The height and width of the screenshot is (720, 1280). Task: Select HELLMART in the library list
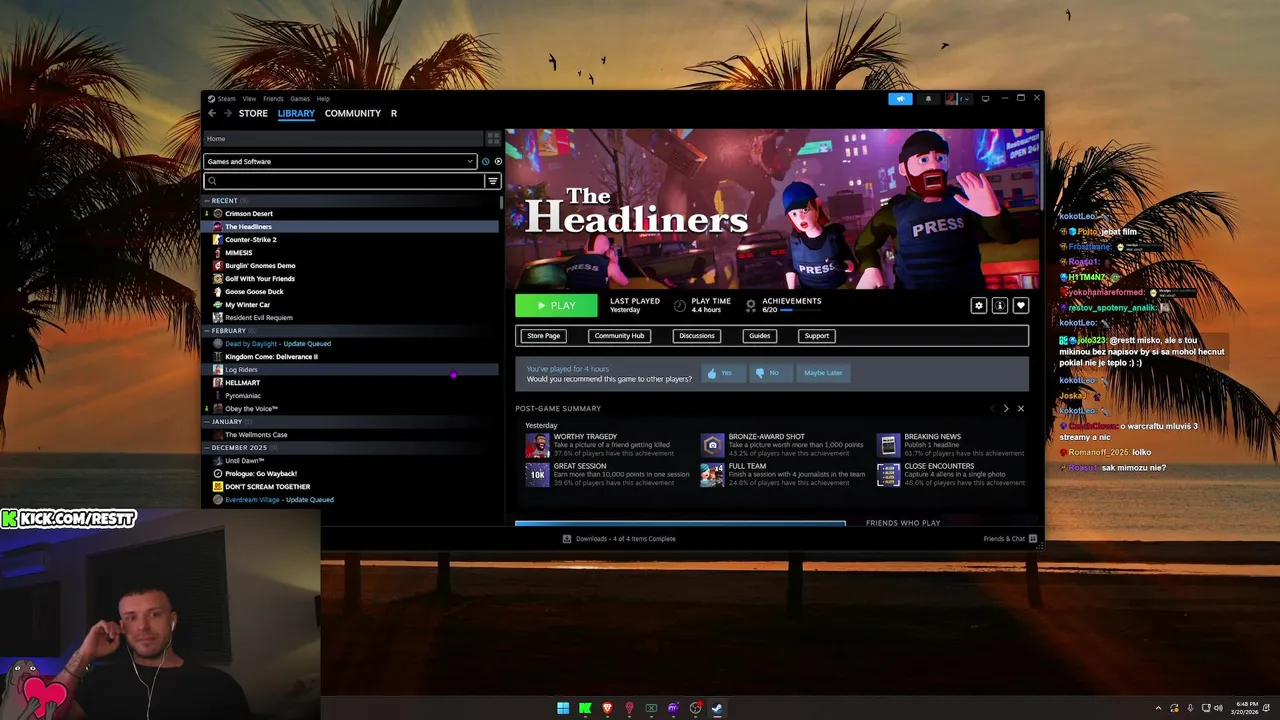pos(350,382)
